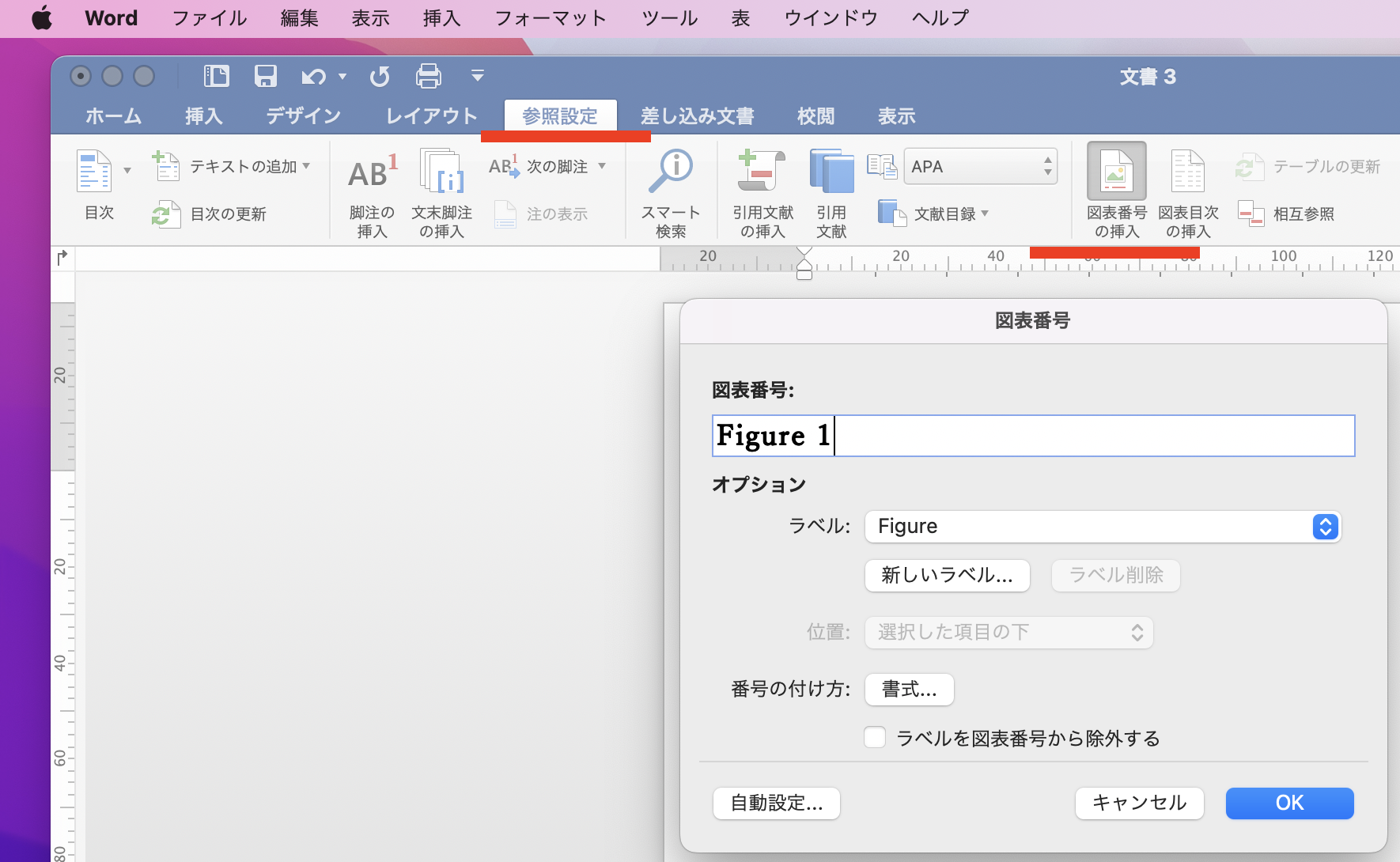Click the citation style icon beside APA
Screen dimensions: 1400x862
click(x=882, y=167)
